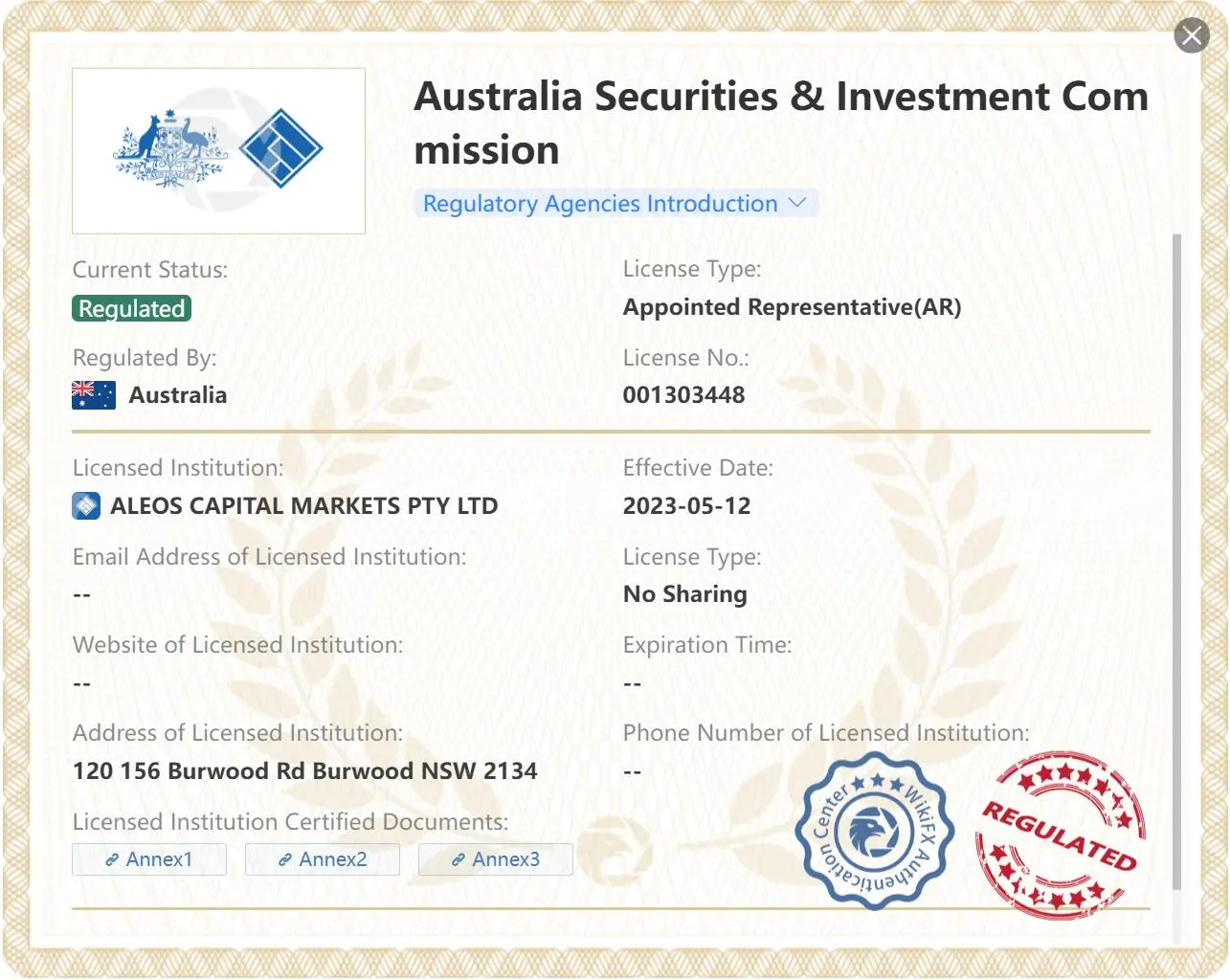Close the license certificate popup
Image resolution: width=1230 pixels, height=980 pixels.
[x=1192, y=36]
